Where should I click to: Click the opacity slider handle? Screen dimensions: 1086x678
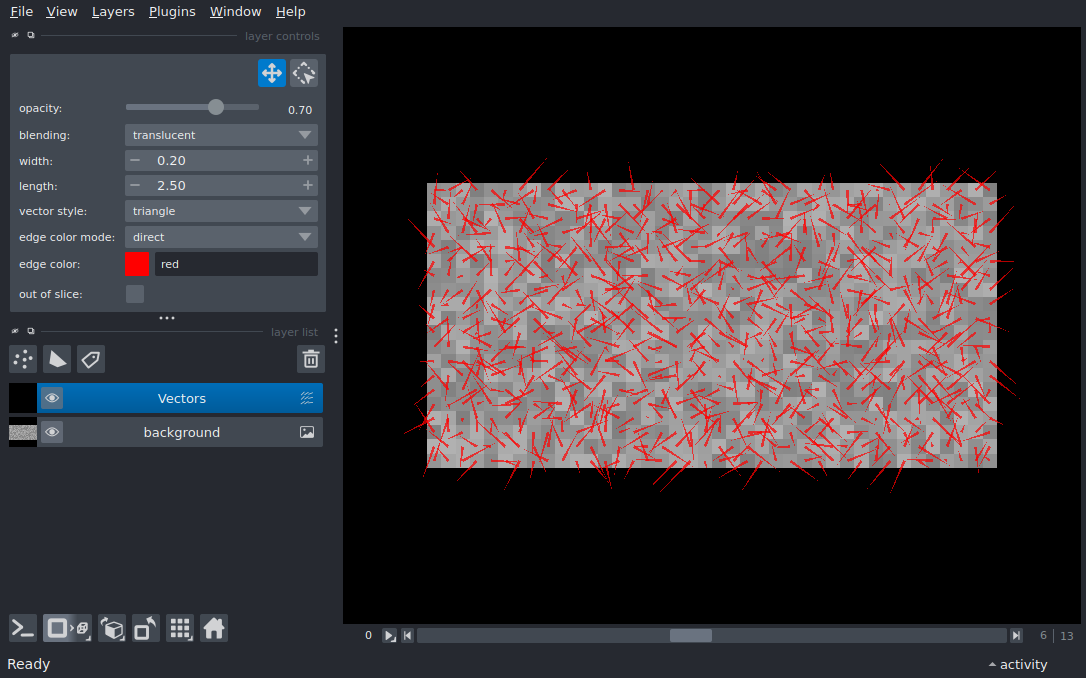point(216,107)
